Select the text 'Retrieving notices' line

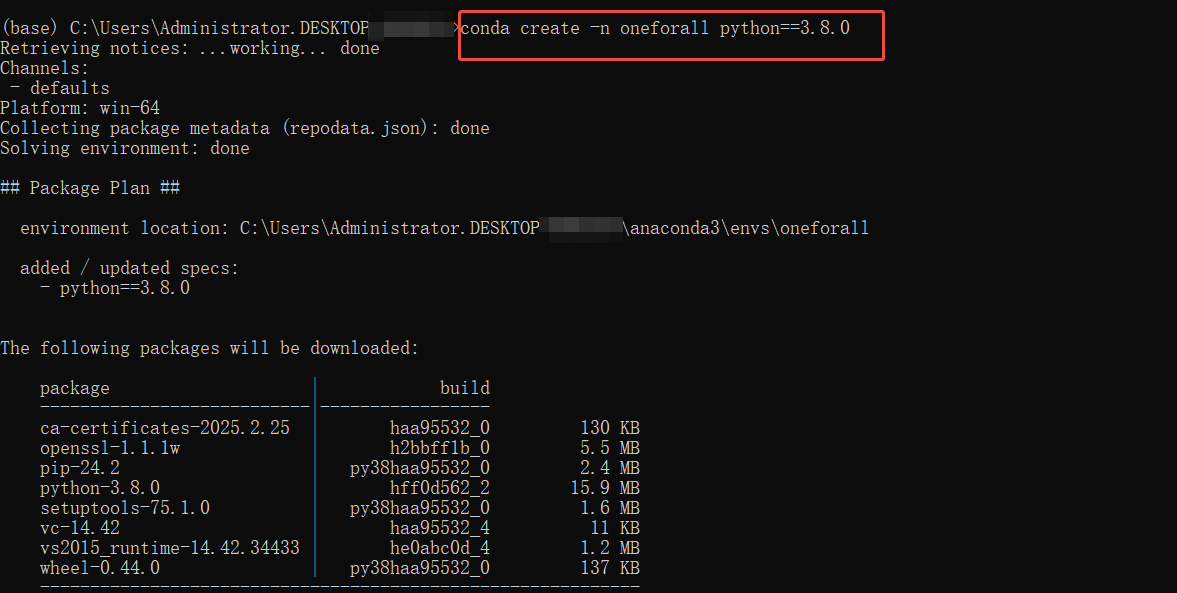point(190,49)
